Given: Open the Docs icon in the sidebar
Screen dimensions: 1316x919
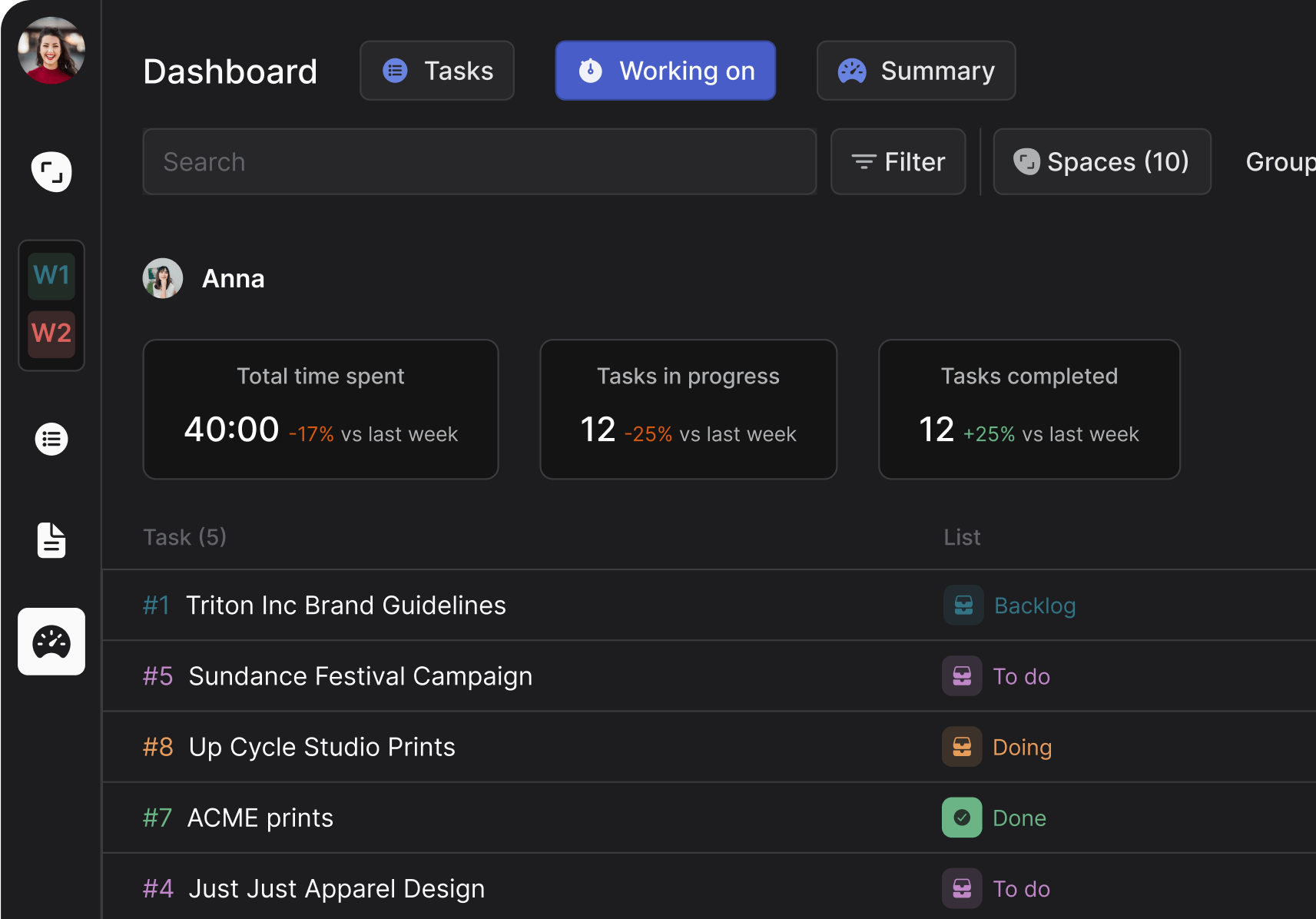Looking at the screenshot, I should click(51, 540).
